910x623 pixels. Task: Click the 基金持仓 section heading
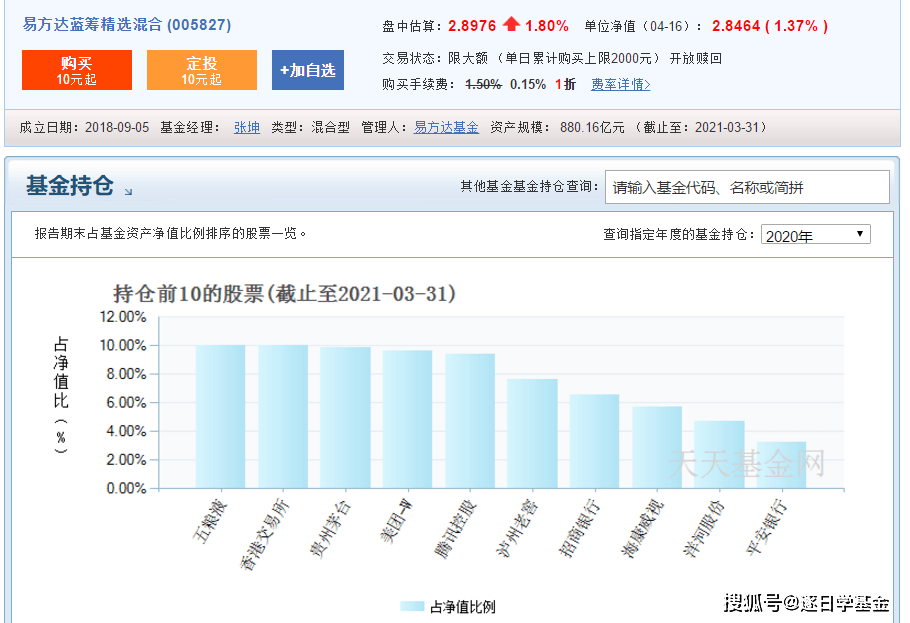[x=70, y=186]
